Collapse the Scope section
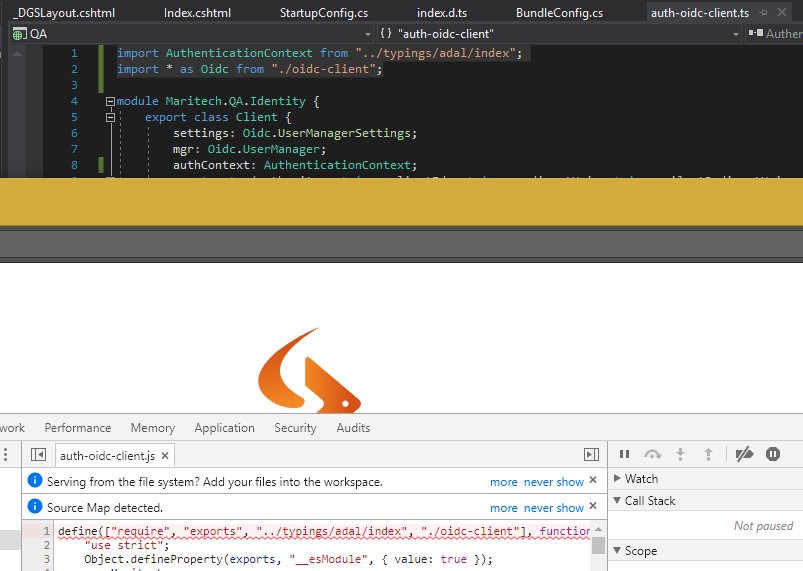The height and width of the screenshot is (571, 803). [617, 551]
